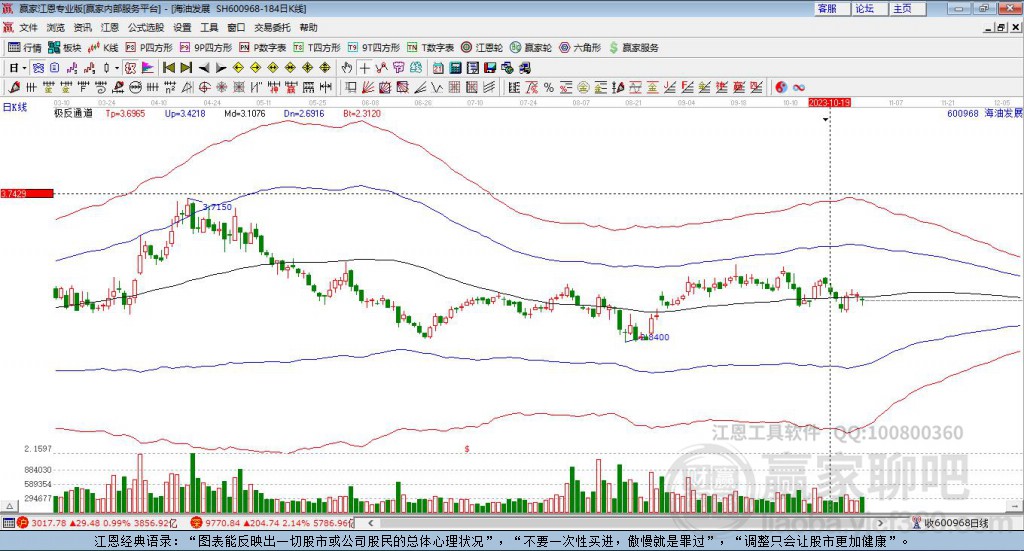Click the up-triangle button beside volume panel

[x=9, y=506]
